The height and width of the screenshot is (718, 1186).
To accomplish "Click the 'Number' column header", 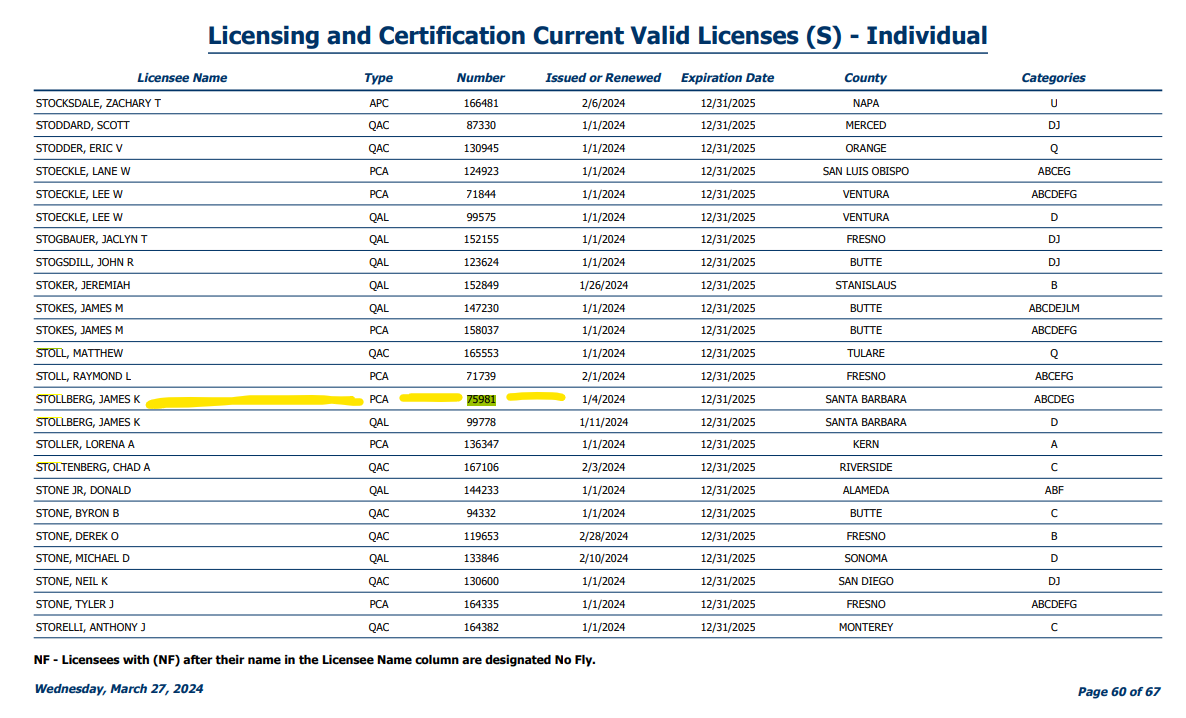I will coord(480,78).
